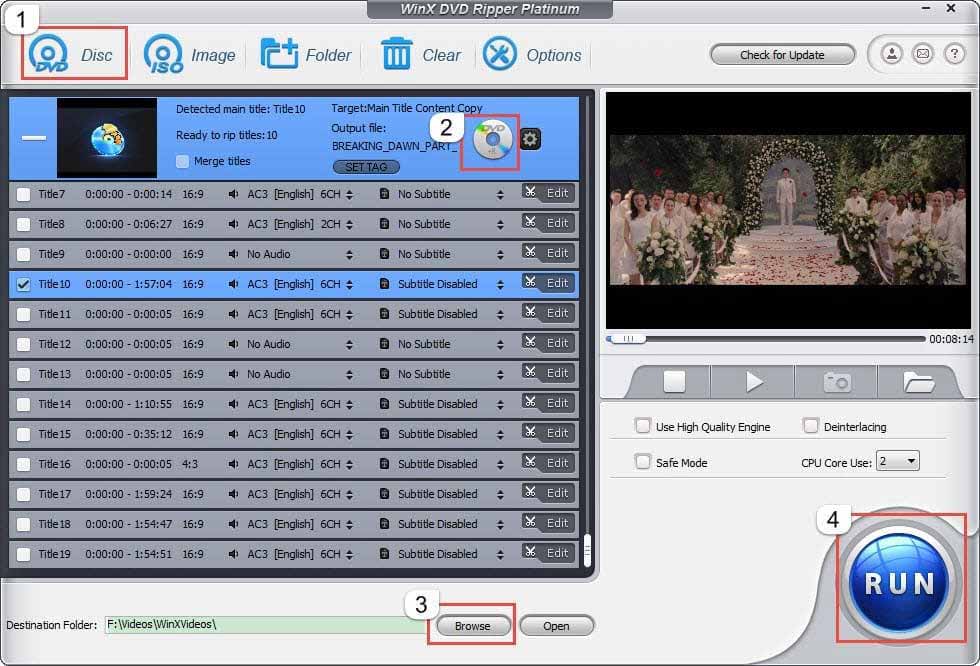Uncheck the Title10 checkbox

pos(24,284)
